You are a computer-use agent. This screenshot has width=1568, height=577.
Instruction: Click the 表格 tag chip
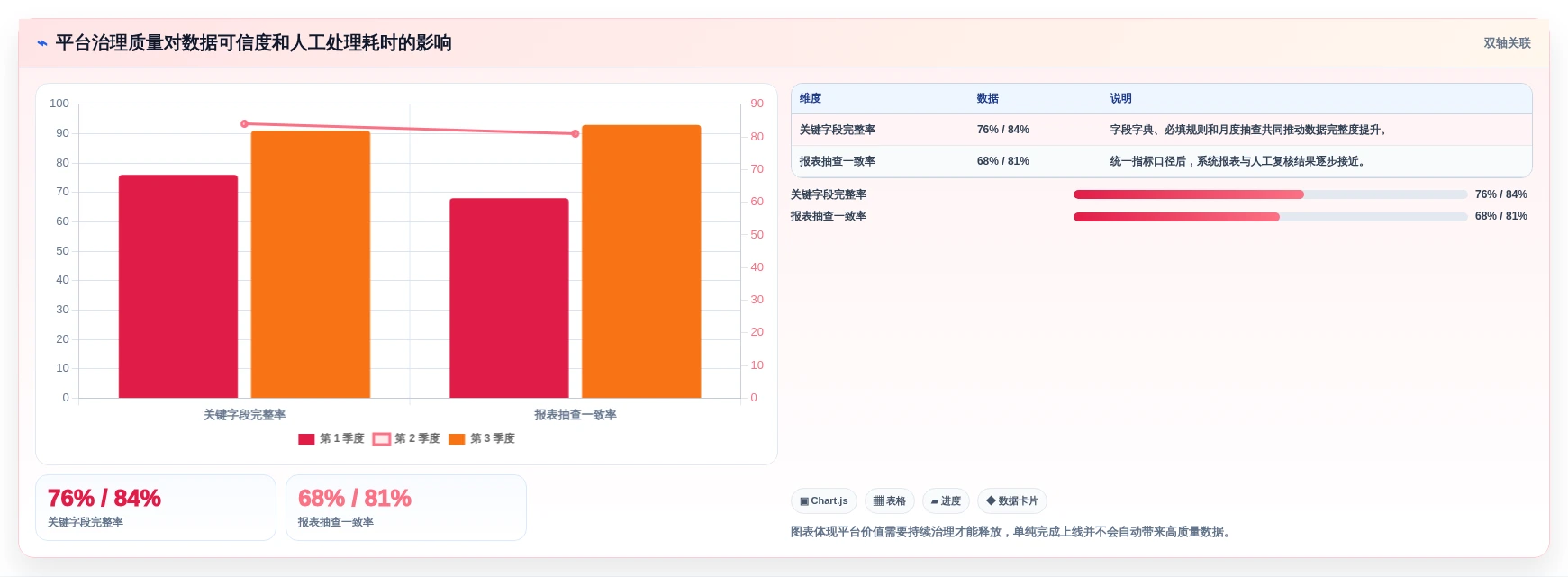(890, 501)
